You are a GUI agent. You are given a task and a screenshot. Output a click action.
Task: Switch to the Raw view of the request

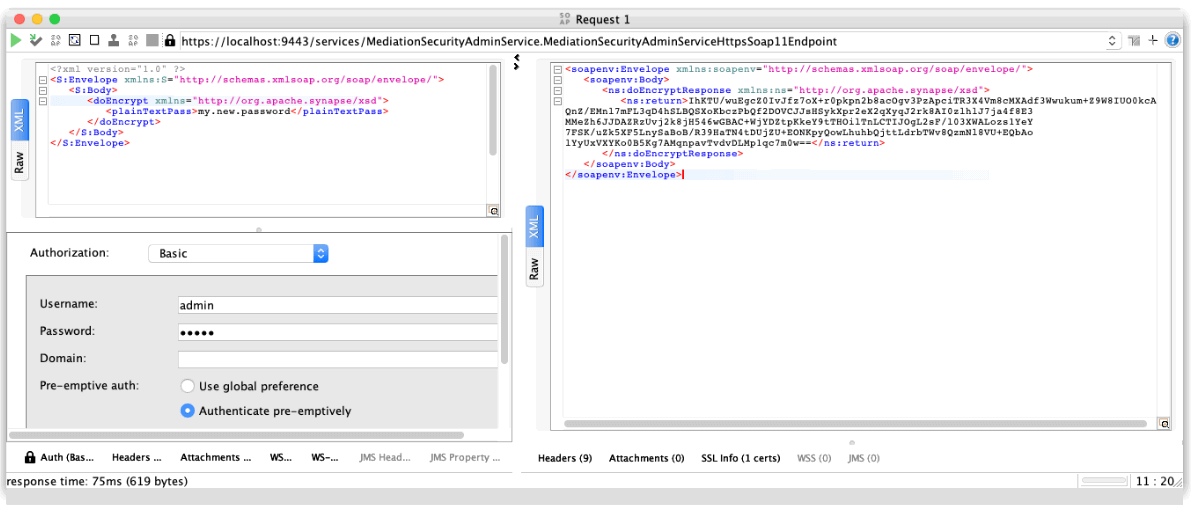tap(19, 163)
